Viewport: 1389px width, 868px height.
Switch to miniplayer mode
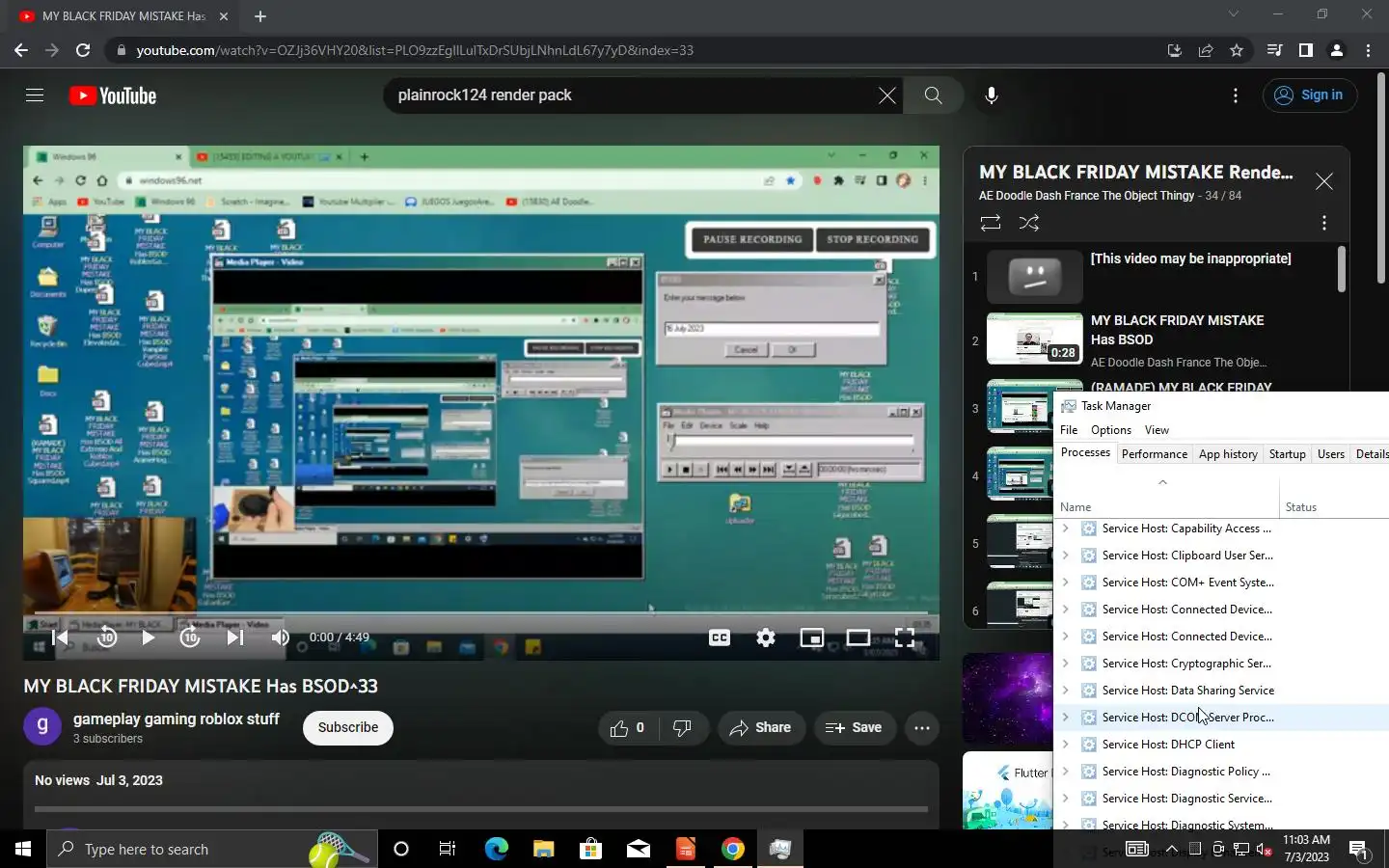[x=812, y=637]
